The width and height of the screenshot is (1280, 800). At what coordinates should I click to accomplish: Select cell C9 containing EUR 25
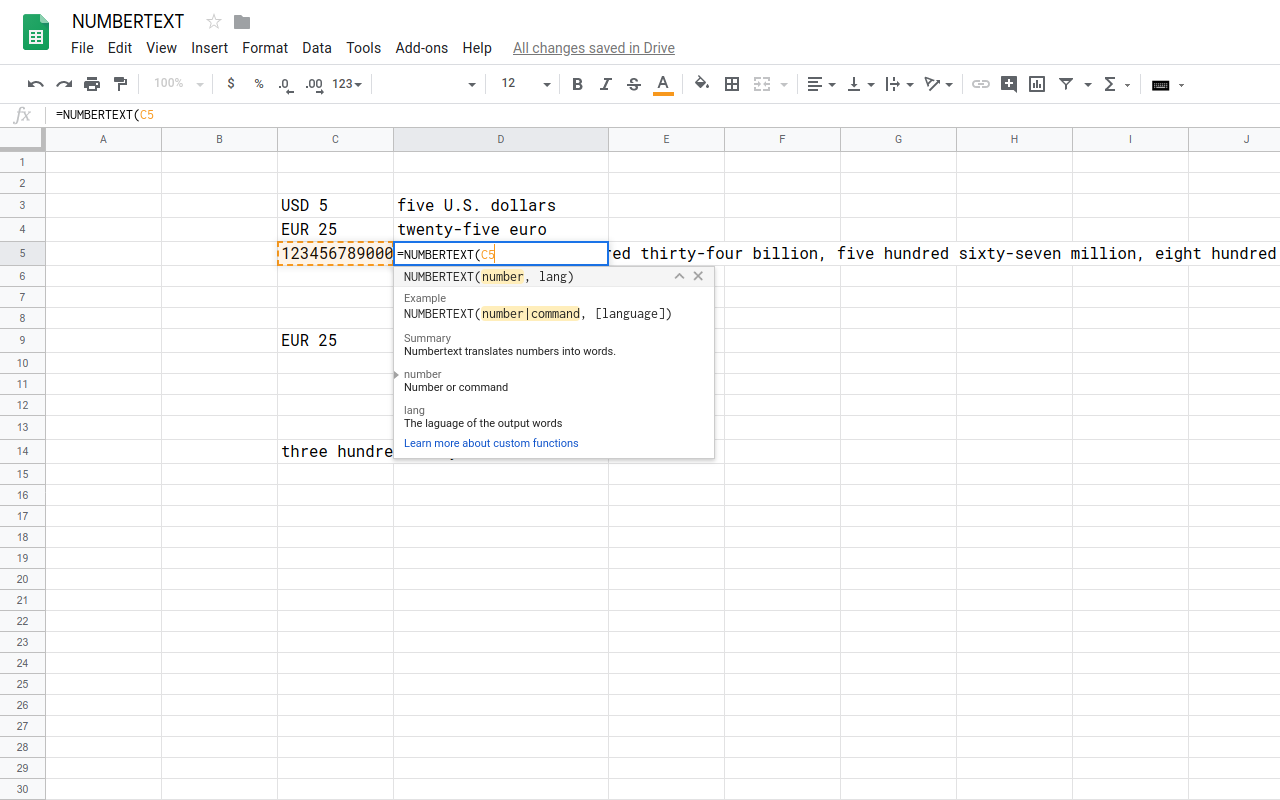335,340
